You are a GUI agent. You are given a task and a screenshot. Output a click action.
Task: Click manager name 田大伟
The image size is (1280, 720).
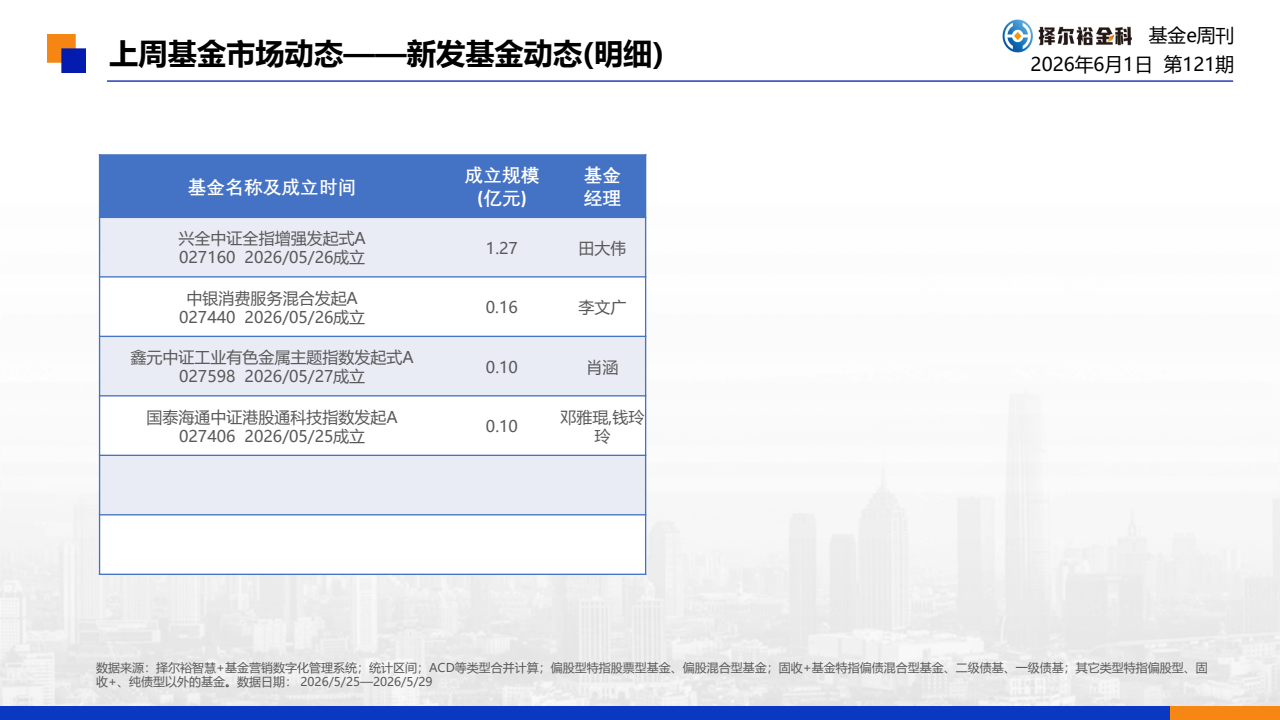(x=602, y=248)
